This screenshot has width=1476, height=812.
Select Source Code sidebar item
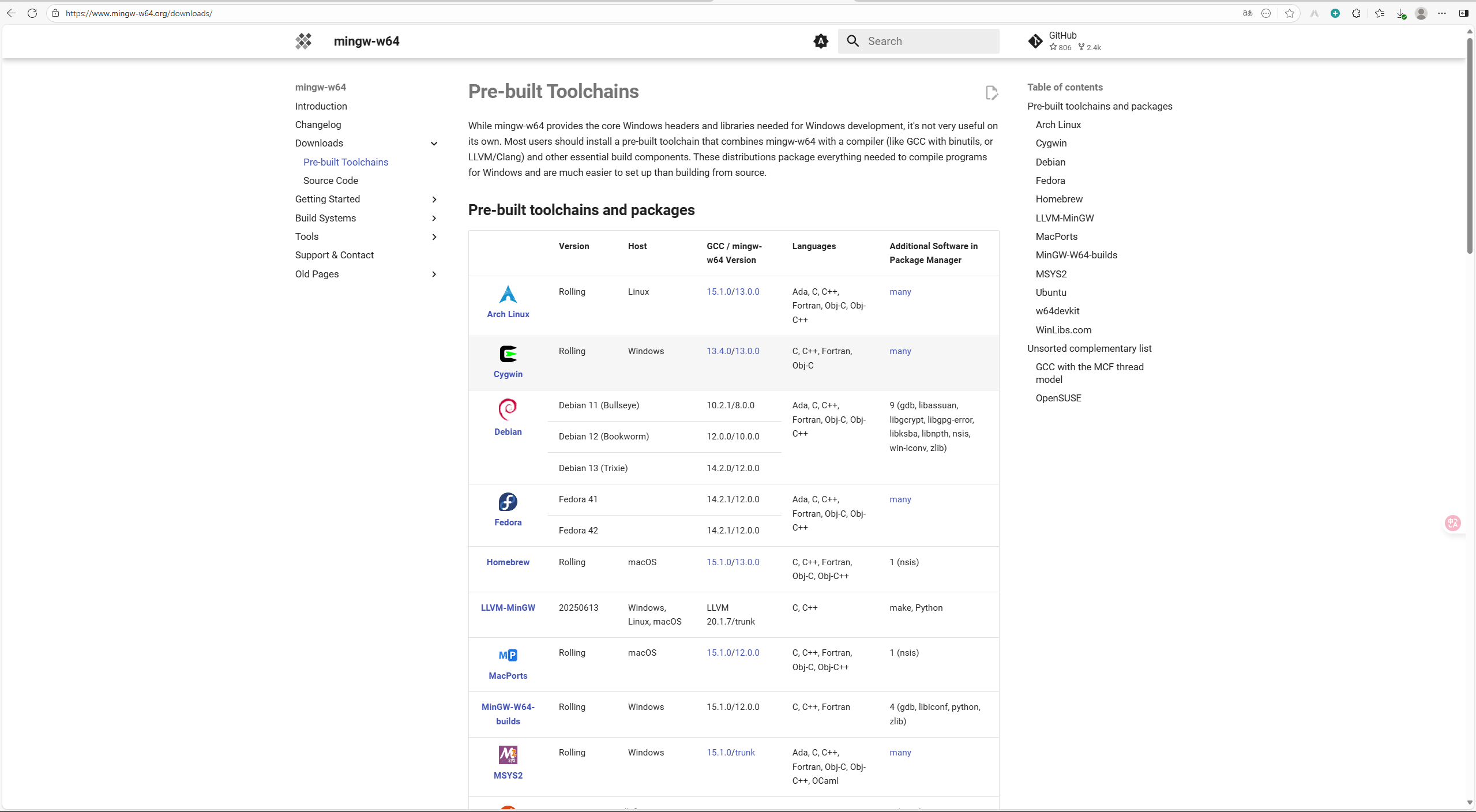point(330,181)
